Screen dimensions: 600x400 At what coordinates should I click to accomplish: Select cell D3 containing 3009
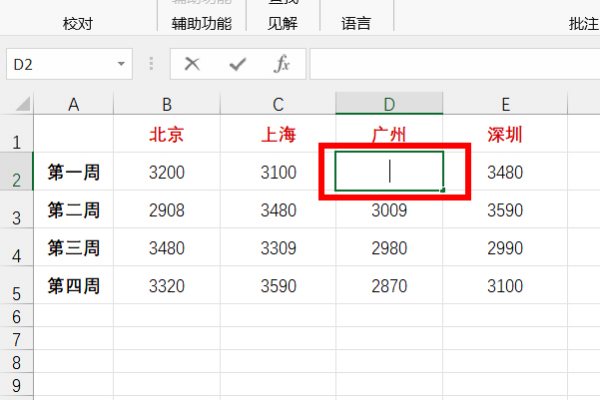click(x=389, y=209)
